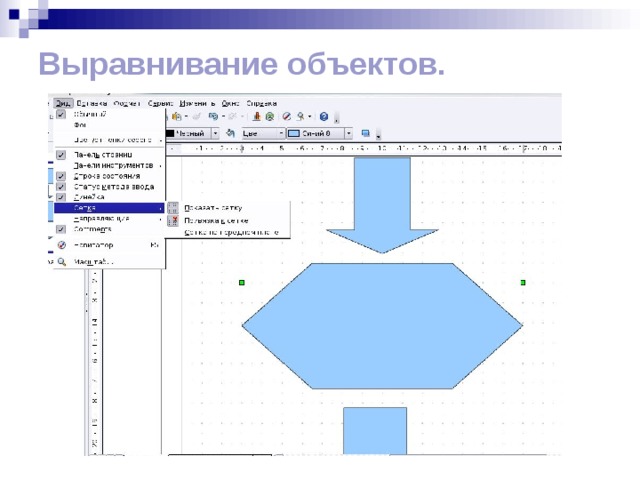
Task: Toggle the Обычный checkmark in the Вид menu
Action: [x=61, y=114]
